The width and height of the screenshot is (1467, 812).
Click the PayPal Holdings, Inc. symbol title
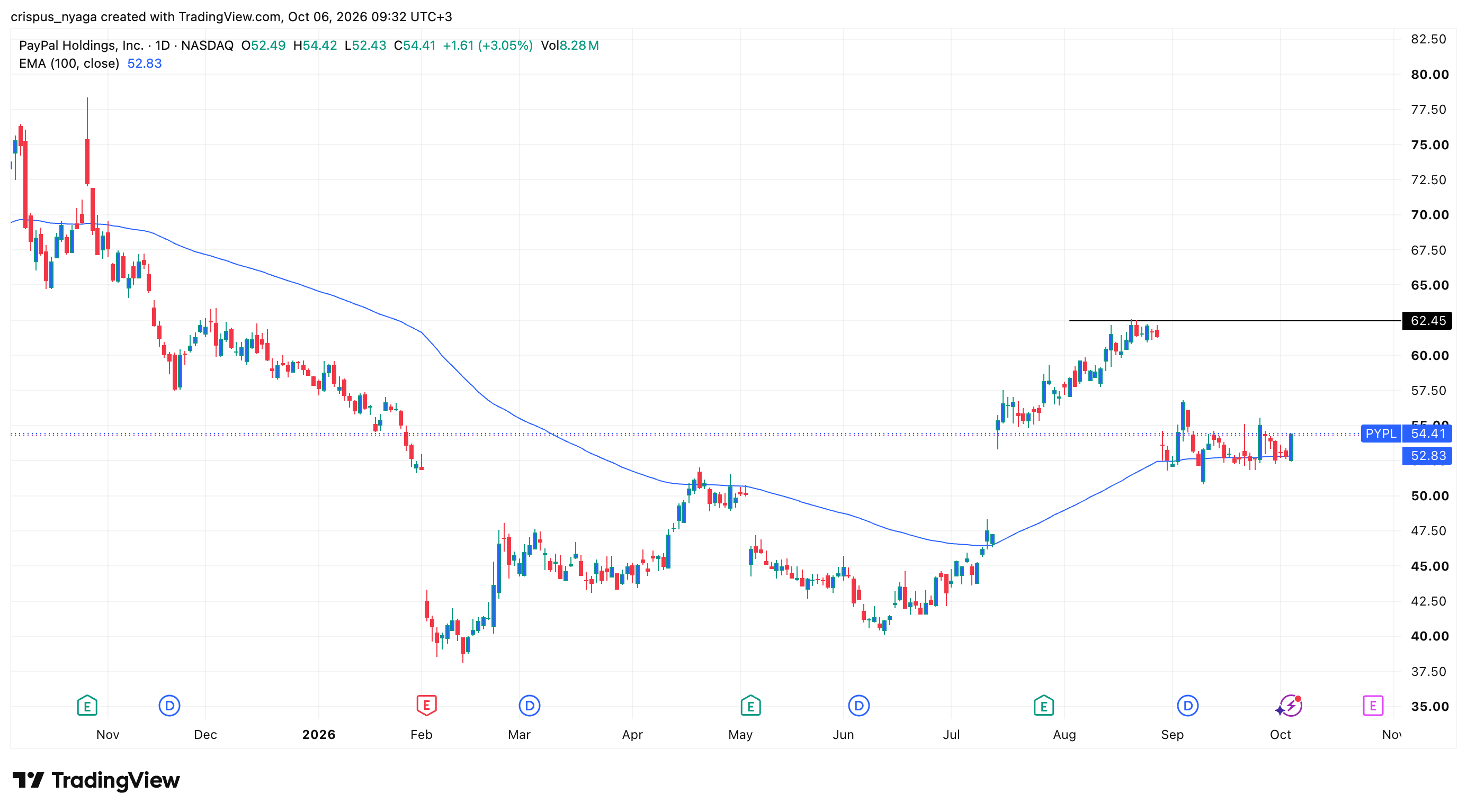tap(81, 45)
